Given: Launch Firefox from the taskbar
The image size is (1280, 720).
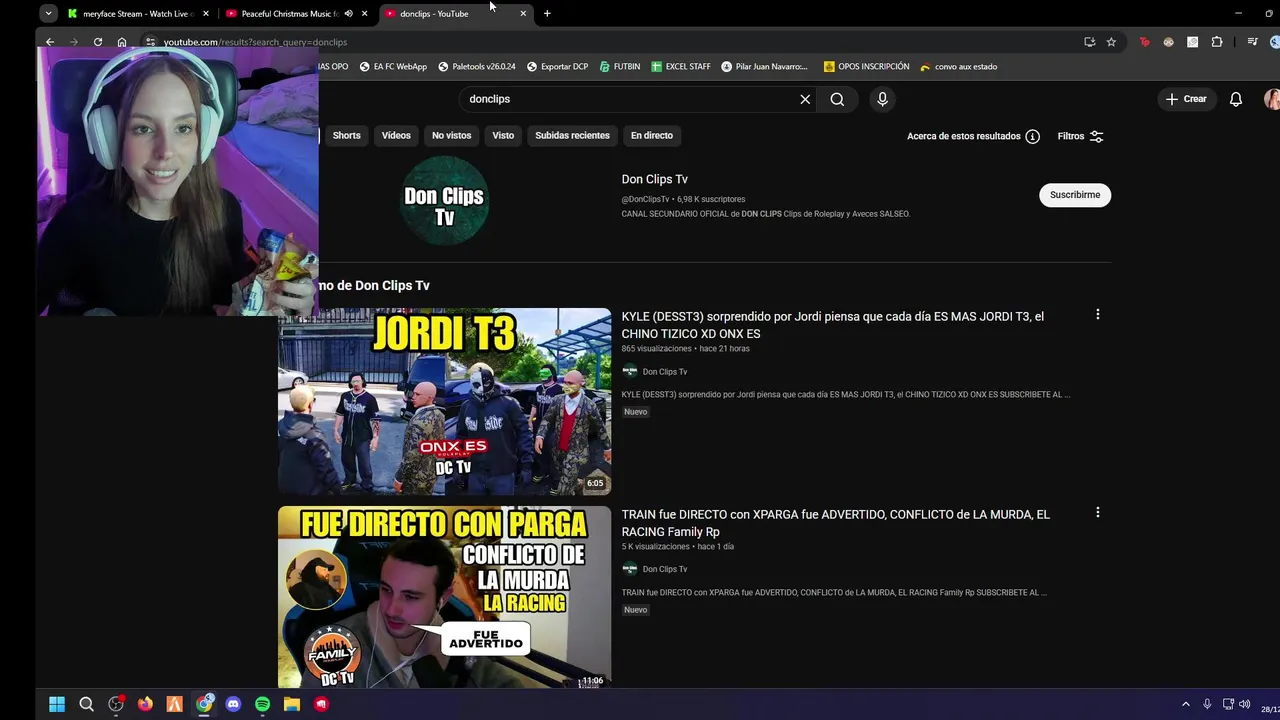Looking at the screenshot, I should [145, 704].
